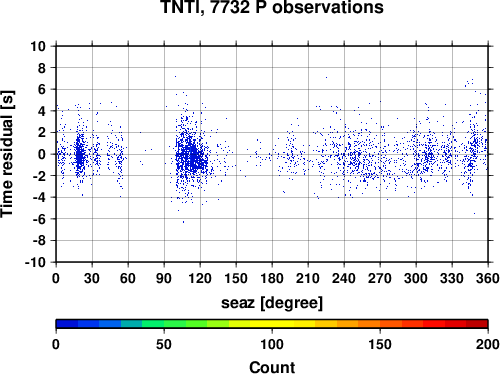
Task: Click x-axis tick label 120
Action: coord(200,278)
